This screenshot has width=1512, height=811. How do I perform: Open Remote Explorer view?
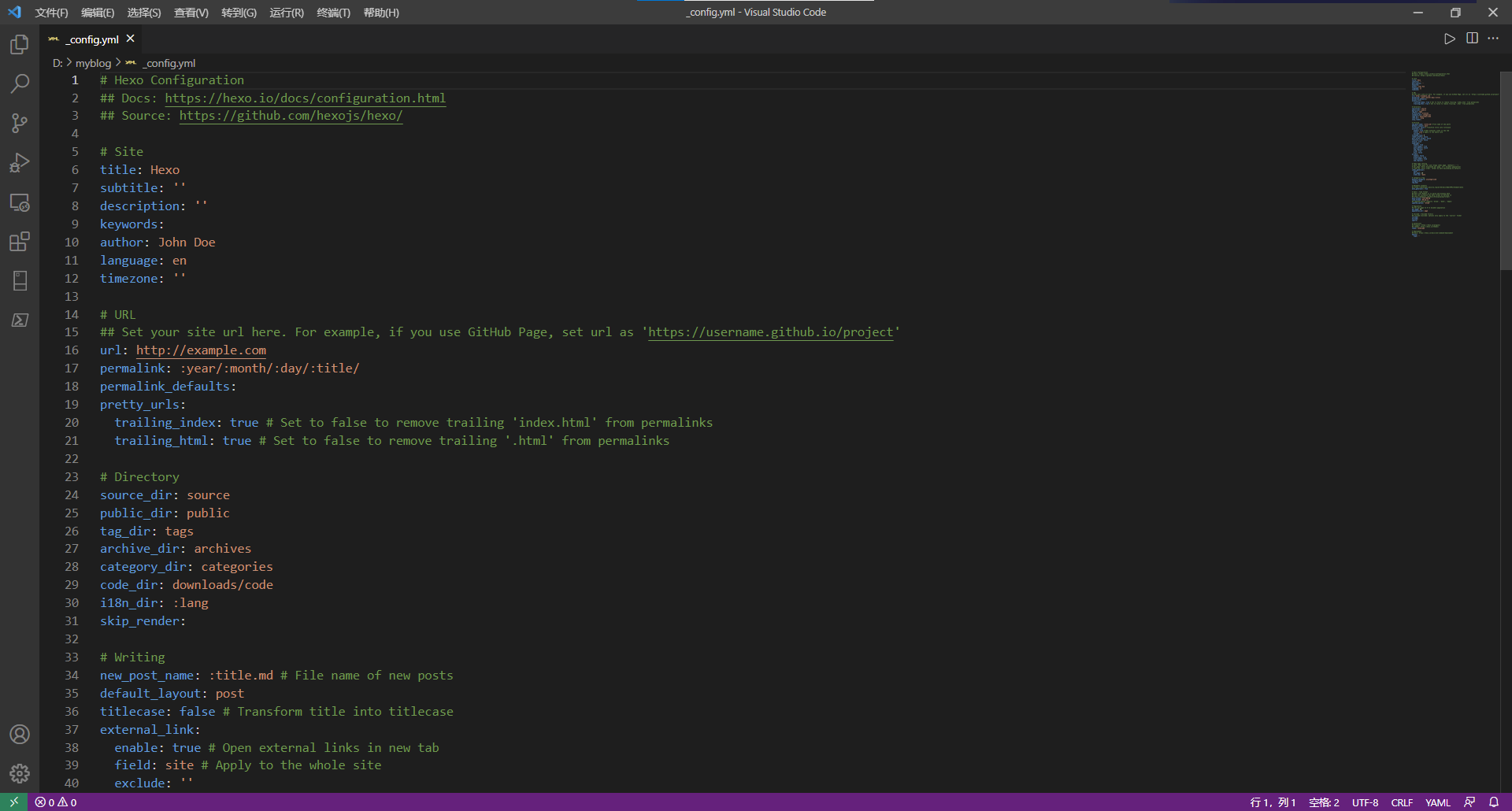[20, 202]
